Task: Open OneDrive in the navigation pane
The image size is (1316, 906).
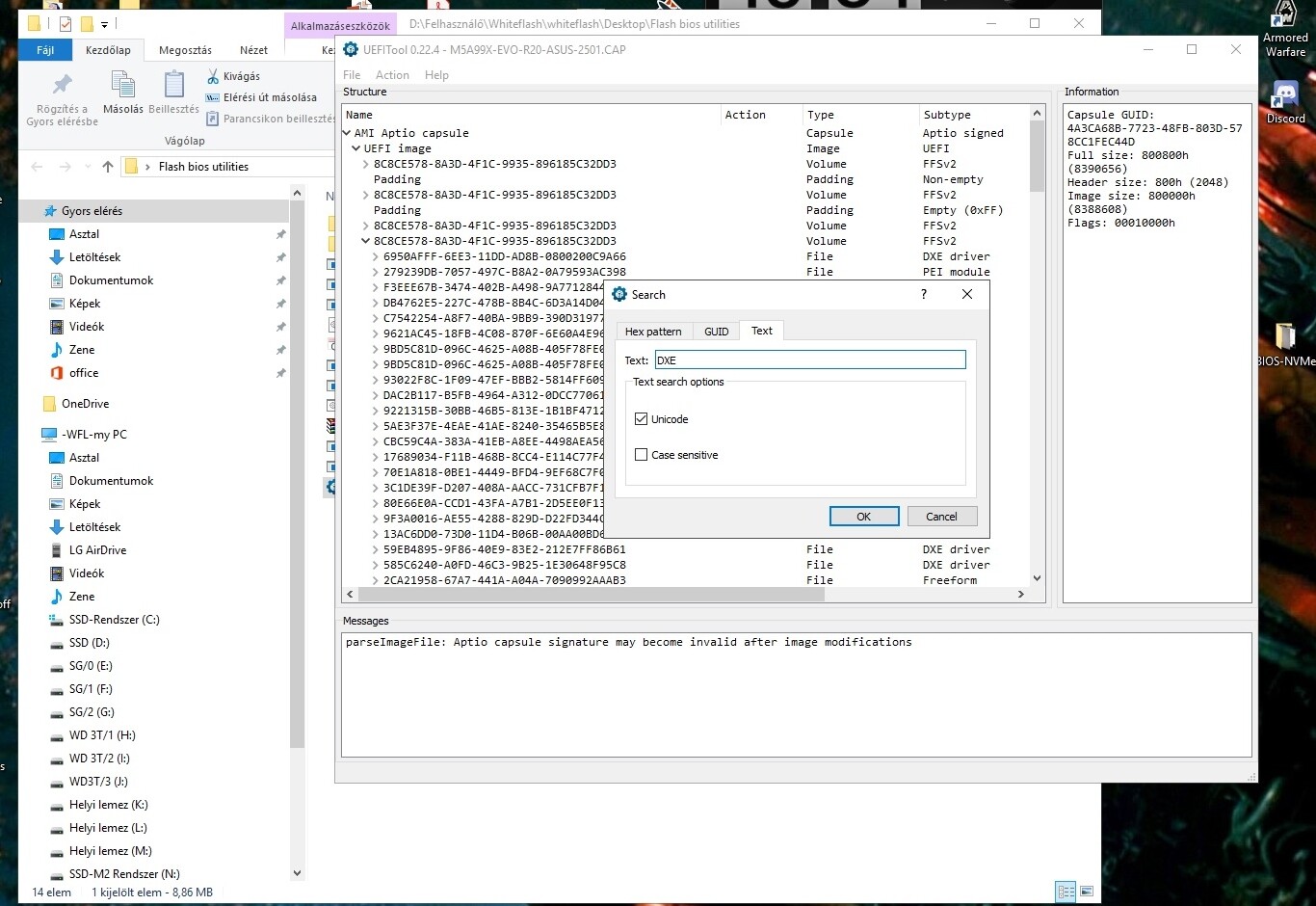Action: point(85,404)
